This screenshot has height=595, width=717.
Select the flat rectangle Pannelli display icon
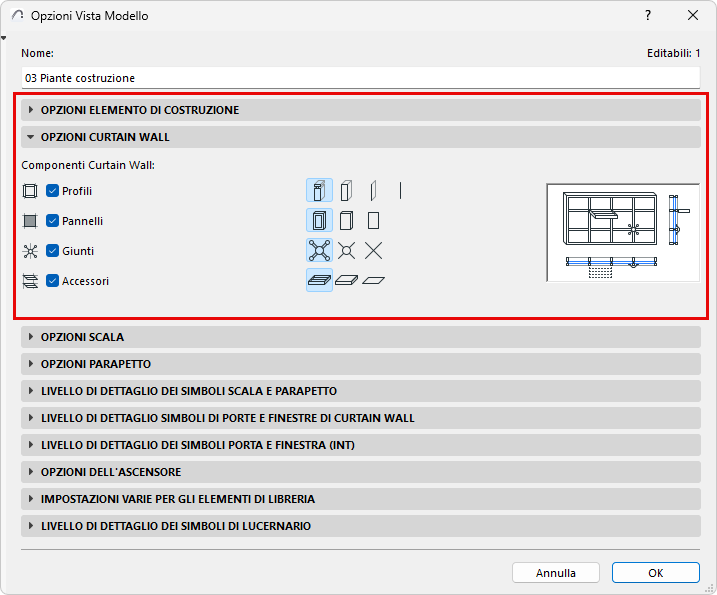tap(373, 220)
